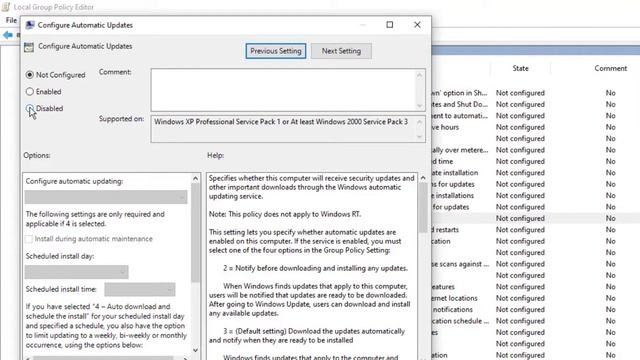Screen dimensions: 640x360
Task: Select the policy row ending 'locations'
Action: [536, 298]
